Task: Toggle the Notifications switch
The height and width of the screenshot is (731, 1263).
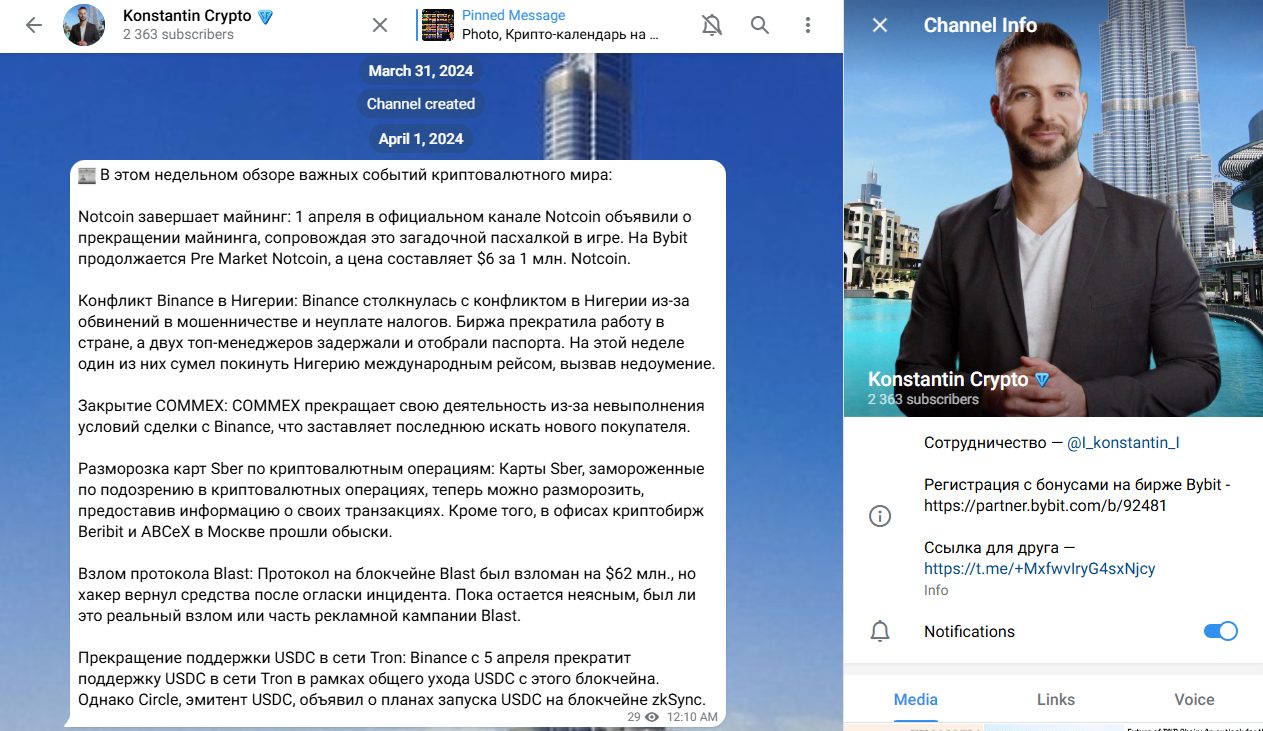Action: coord(1220,631)
